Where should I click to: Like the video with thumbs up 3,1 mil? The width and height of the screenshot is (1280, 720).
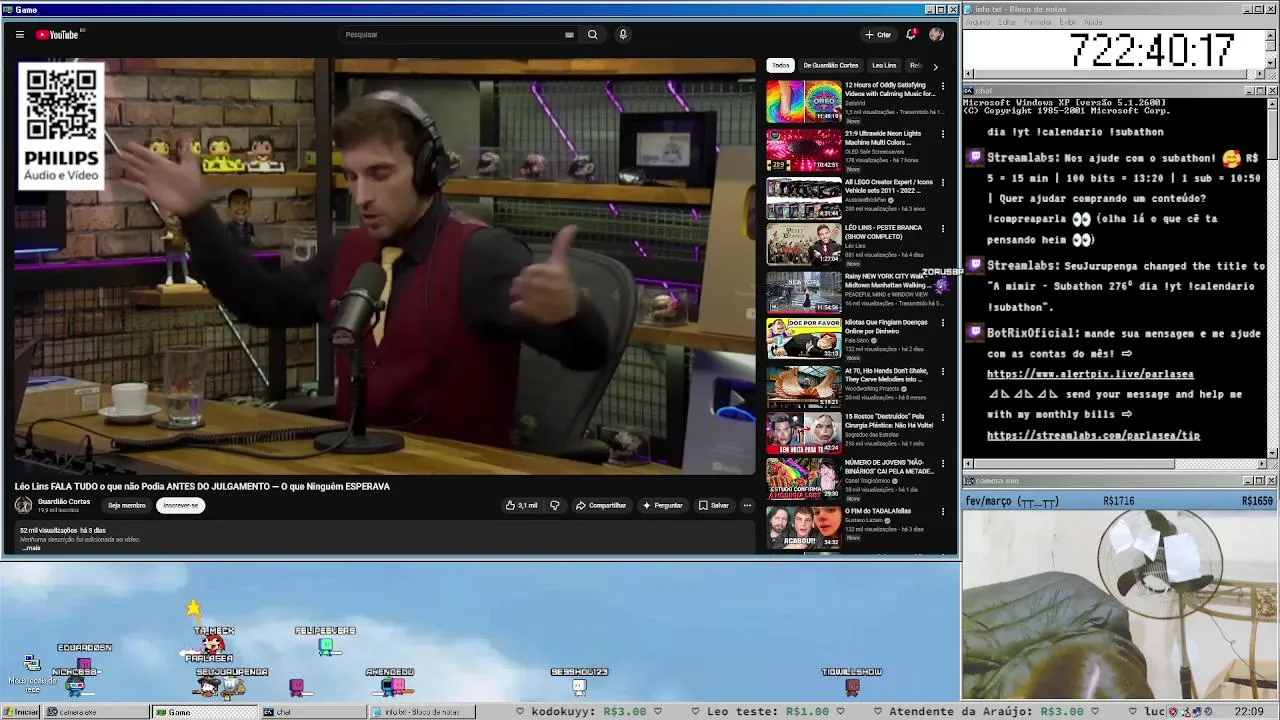(521, 505)
